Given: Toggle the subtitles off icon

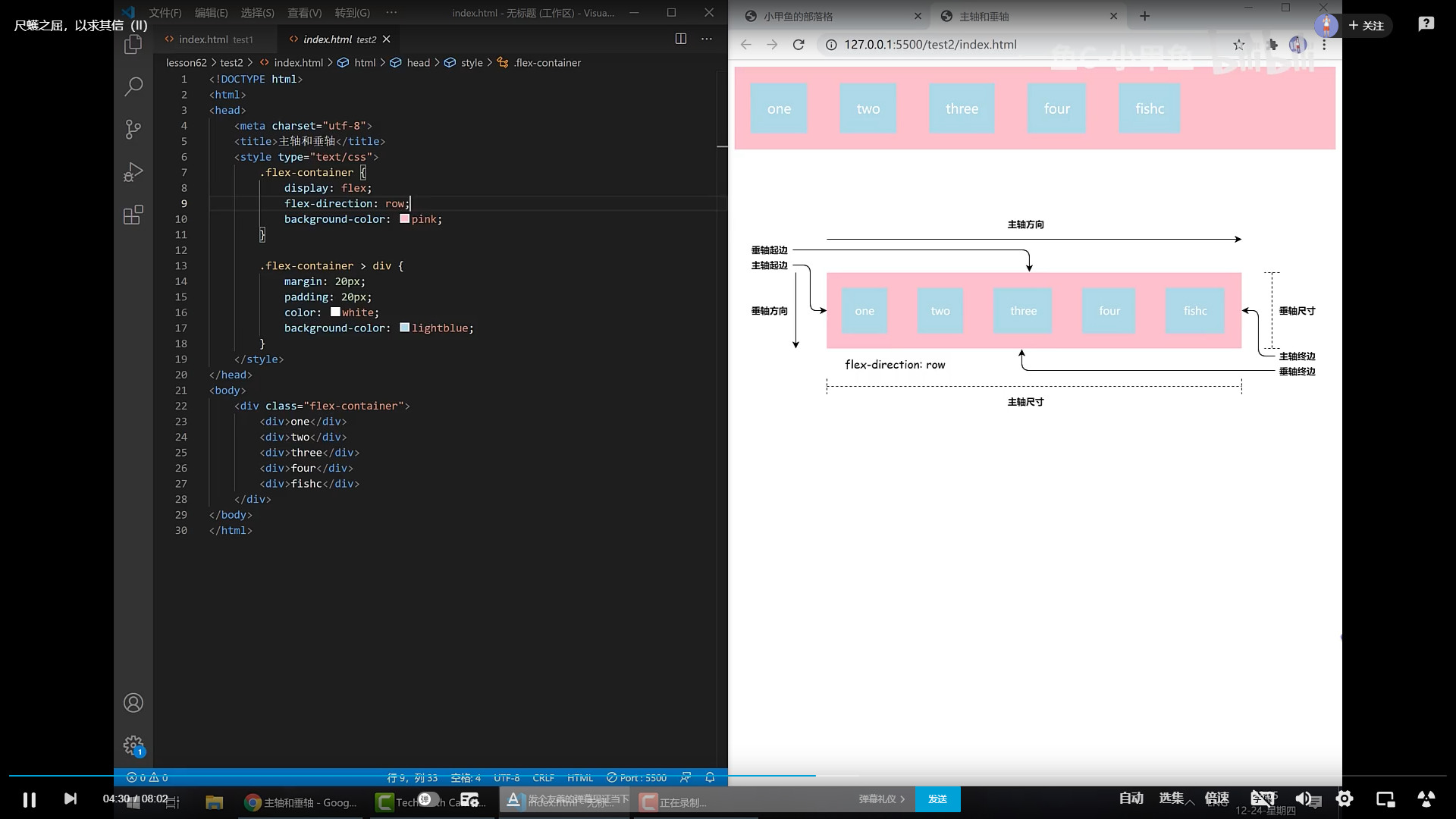Looking at the screenshot, I should (1263, 799).
